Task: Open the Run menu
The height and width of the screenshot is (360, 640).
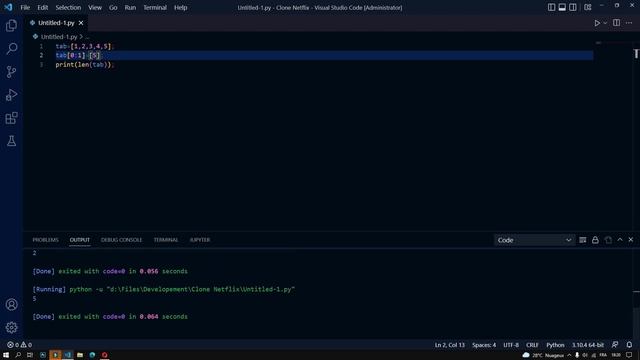Action: pyautogui.click(x=130, y=7)
